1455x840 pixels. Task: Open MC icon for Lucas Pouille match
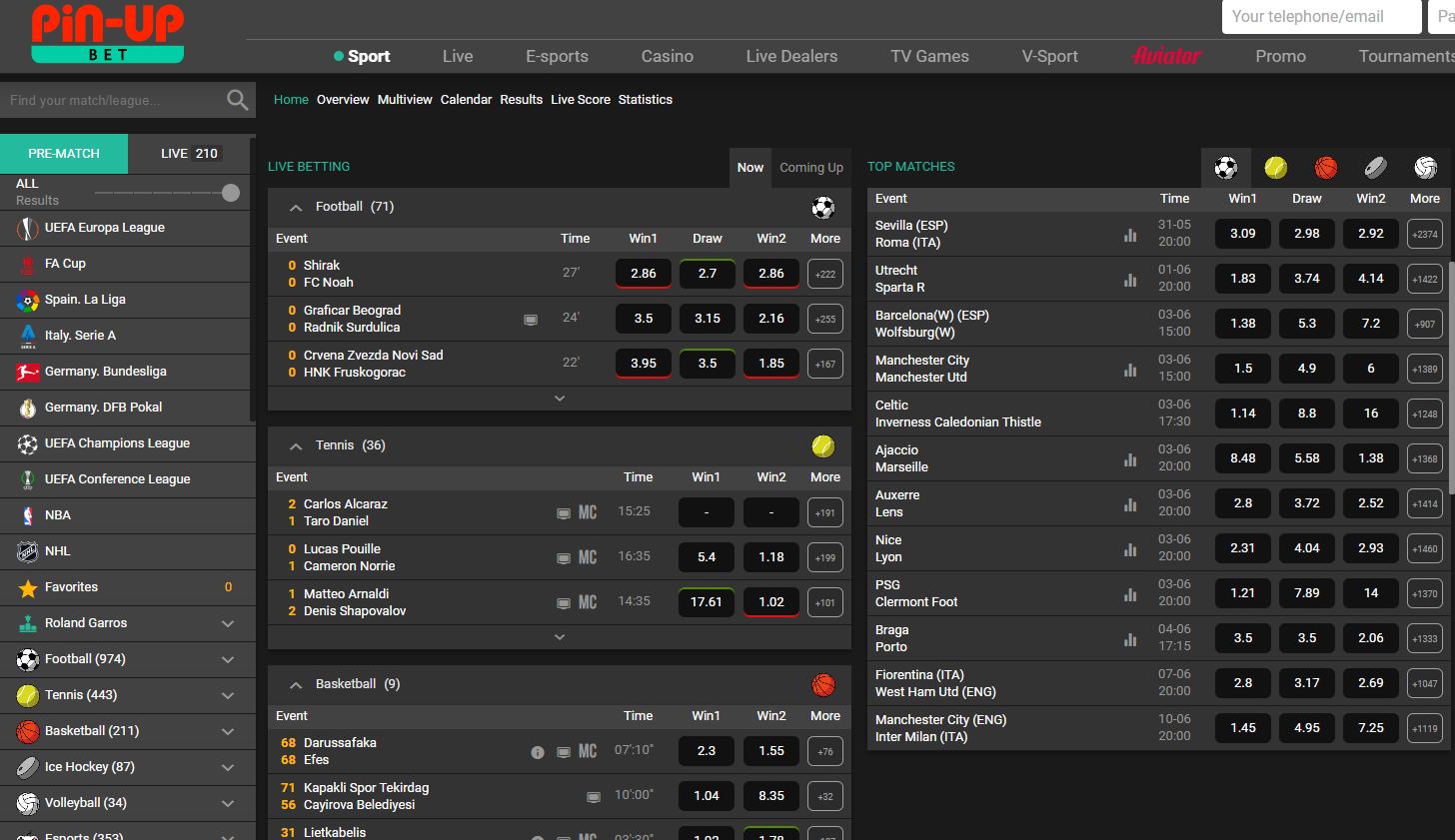[x=588, y=557]
